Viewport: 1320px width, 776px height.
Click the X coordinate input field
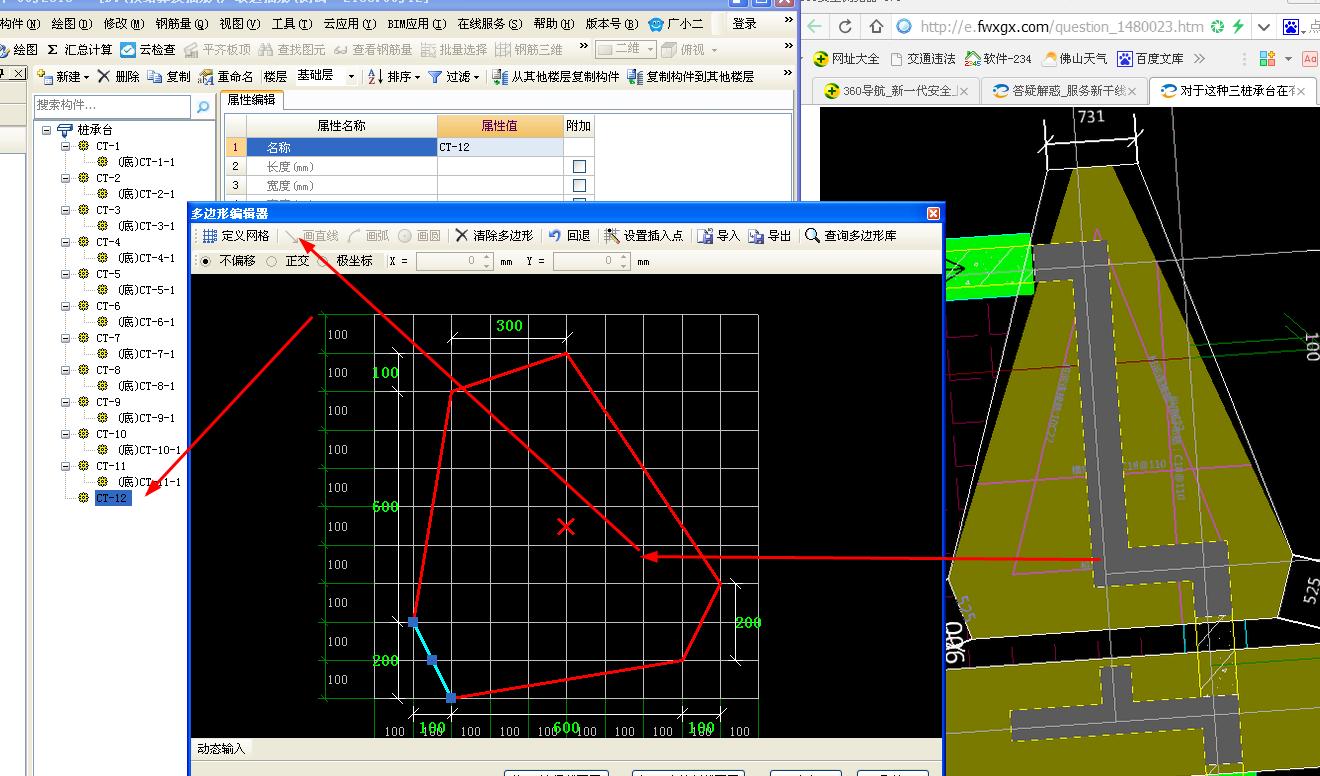click(x=455, y=261)
